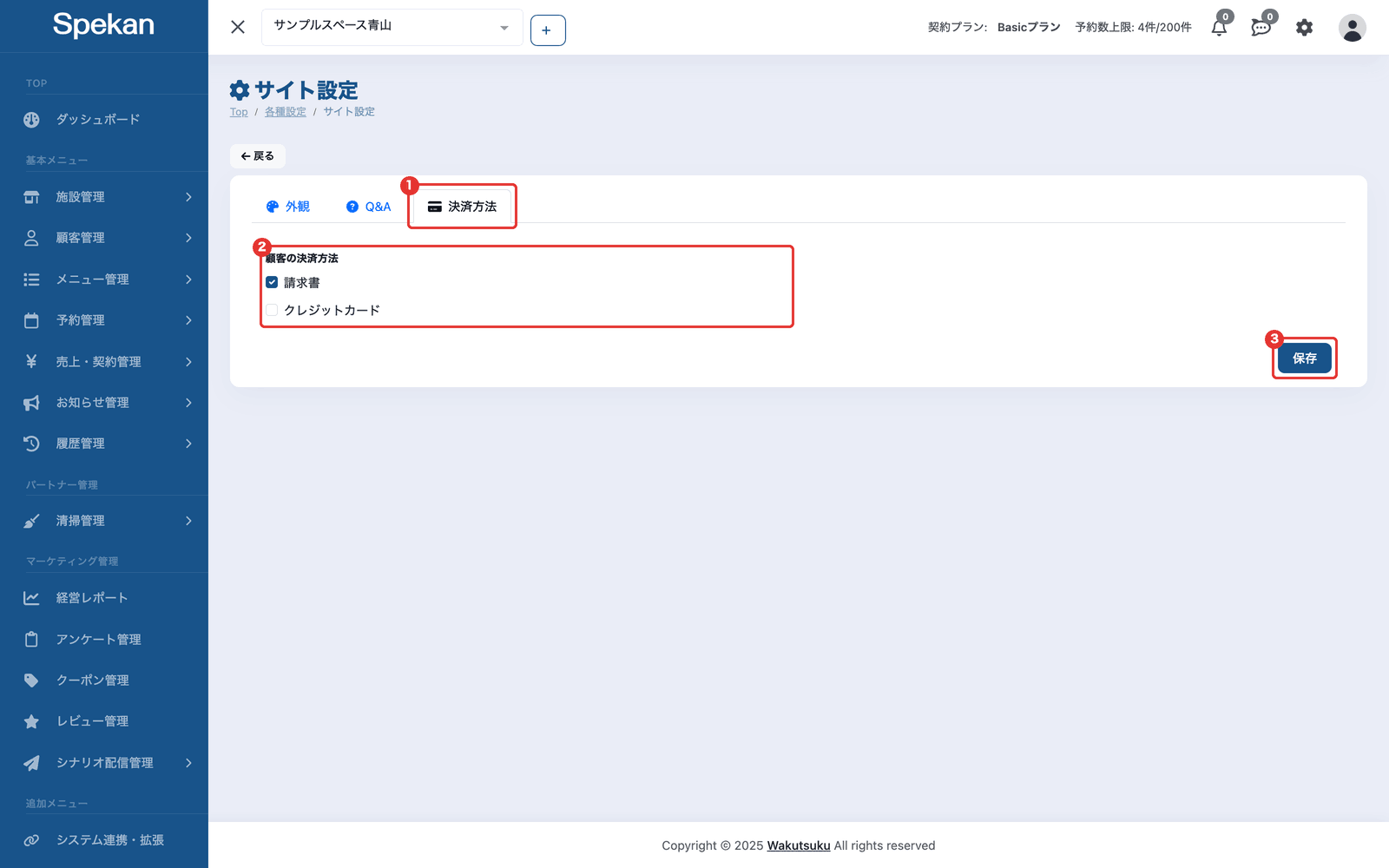This screenshot has width=1389, height=868.
Task: Click the 予約数上限: 4件/200件 text
Action: click(1133, 27)
